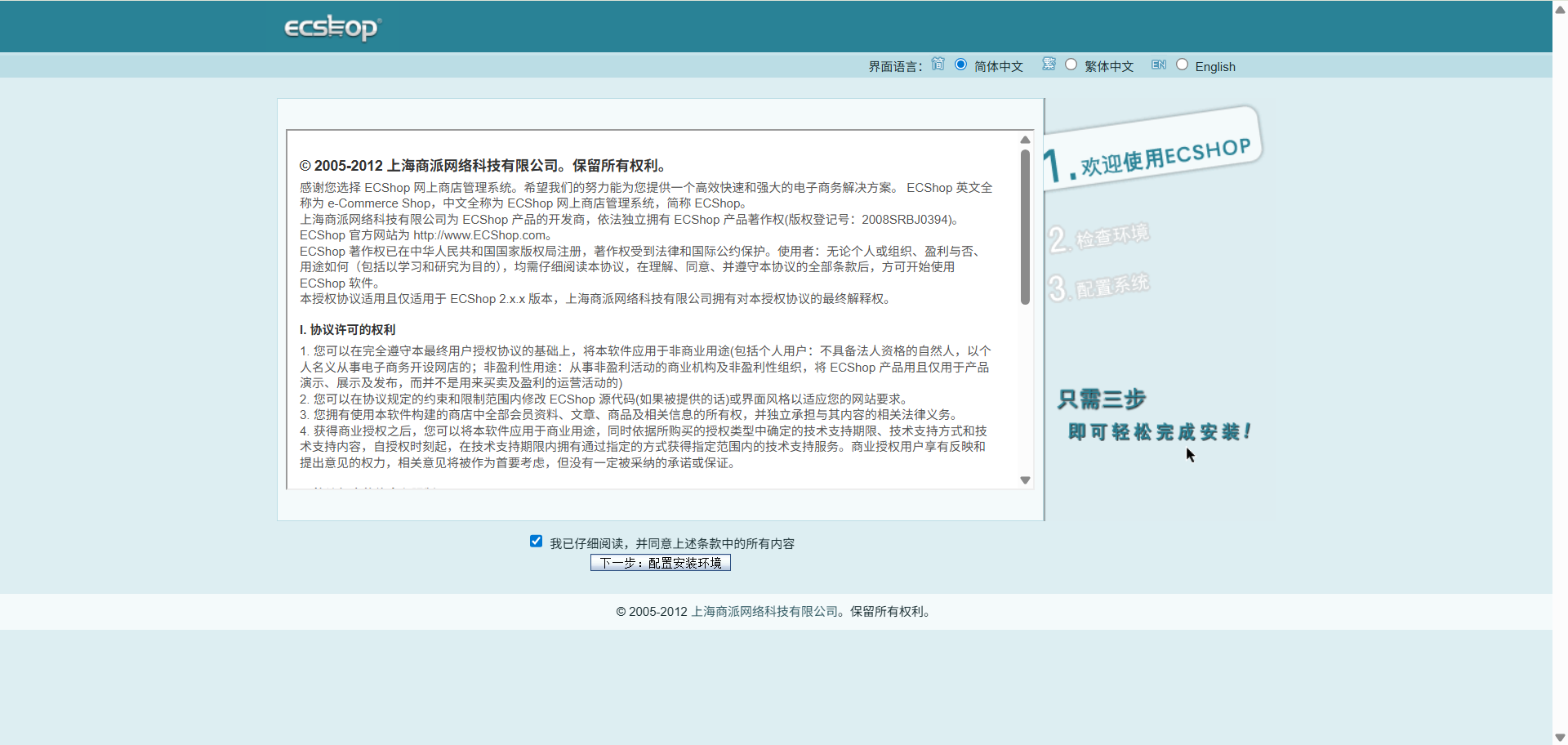Click the license box scrollbar thumb

coord(1025,226)
